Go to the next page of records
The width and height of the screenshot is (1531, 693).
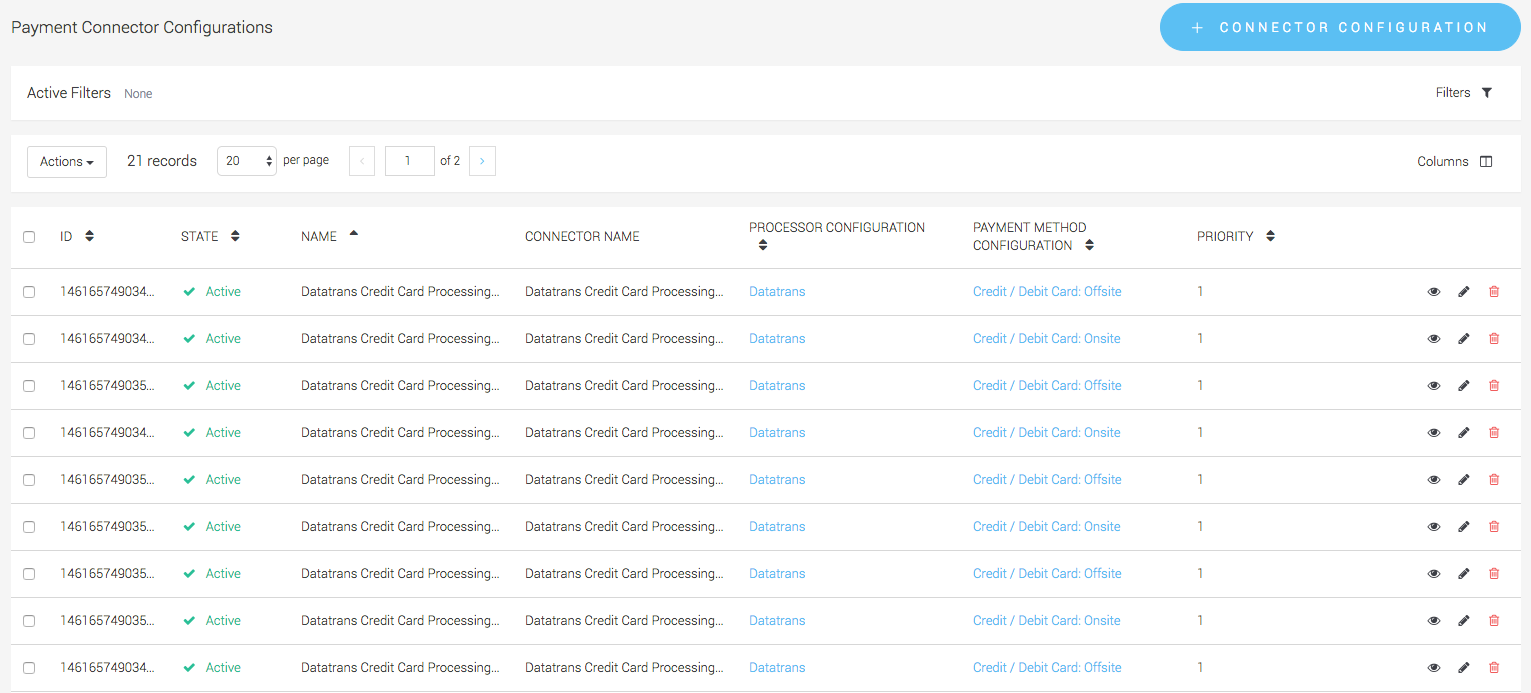click(482, 160)
